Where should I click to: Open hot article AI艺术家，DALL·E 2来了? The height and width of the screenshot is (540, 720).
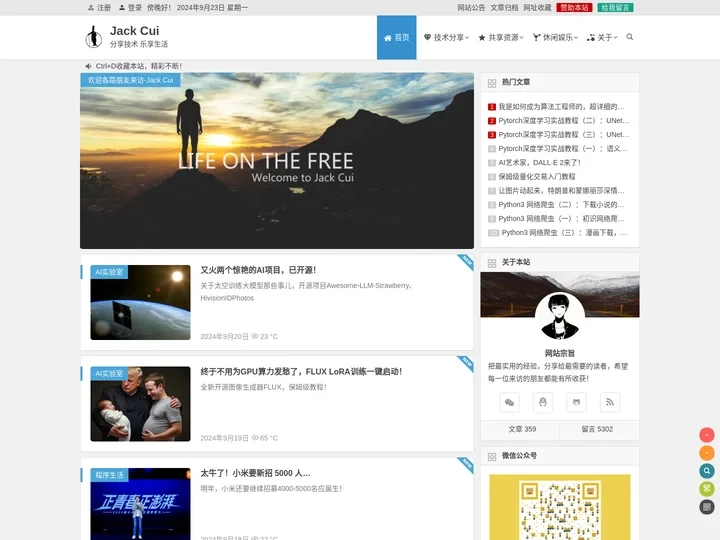pos(540,163)
